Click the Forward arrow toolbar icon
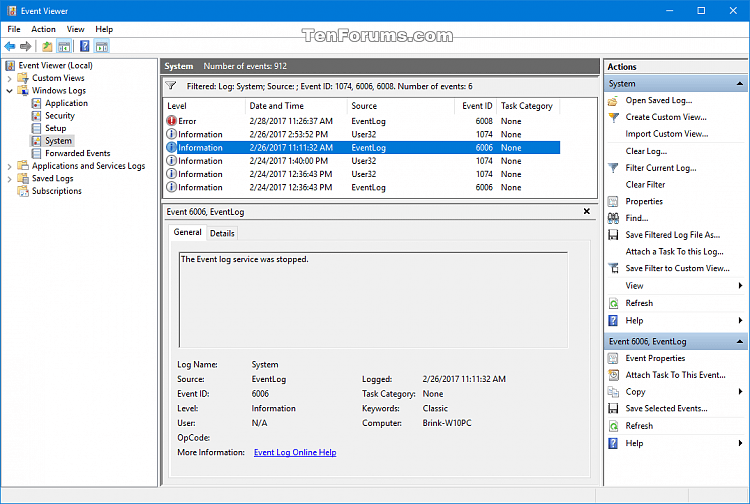 (26, 46)
